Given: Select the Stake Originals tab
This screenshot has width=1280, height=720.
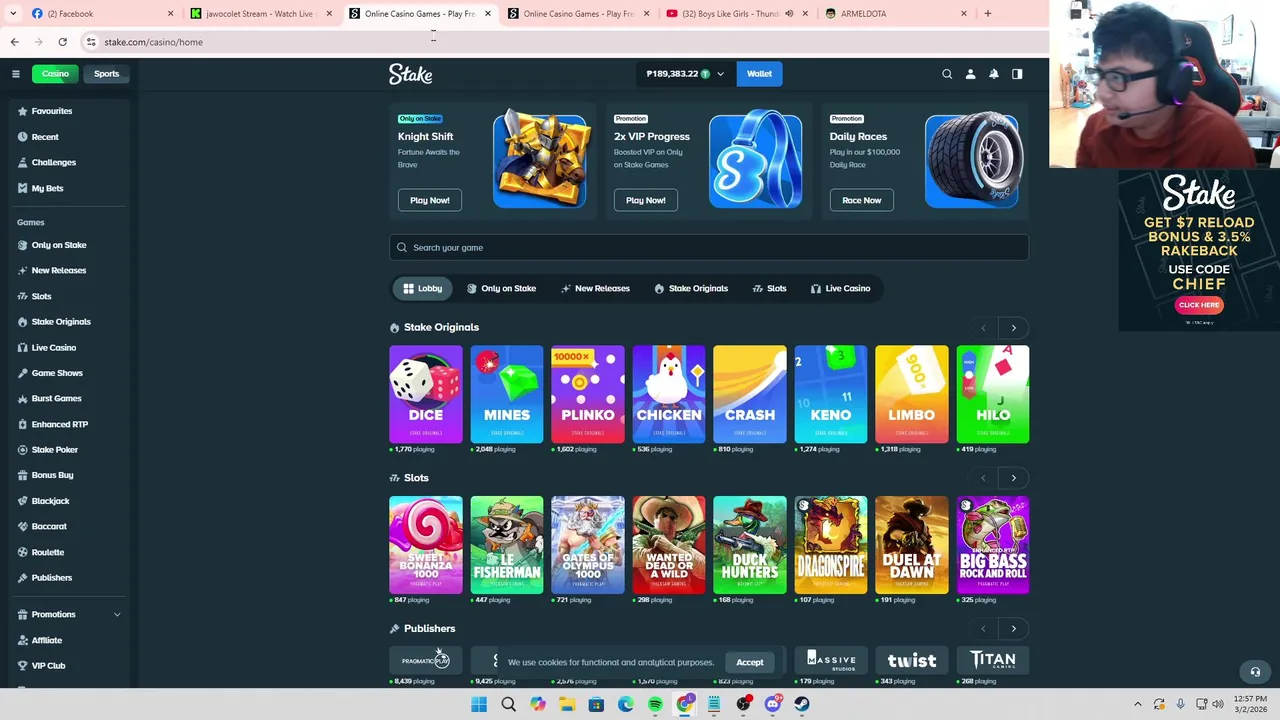Looking at the screenshot, I should click(691, 288).
